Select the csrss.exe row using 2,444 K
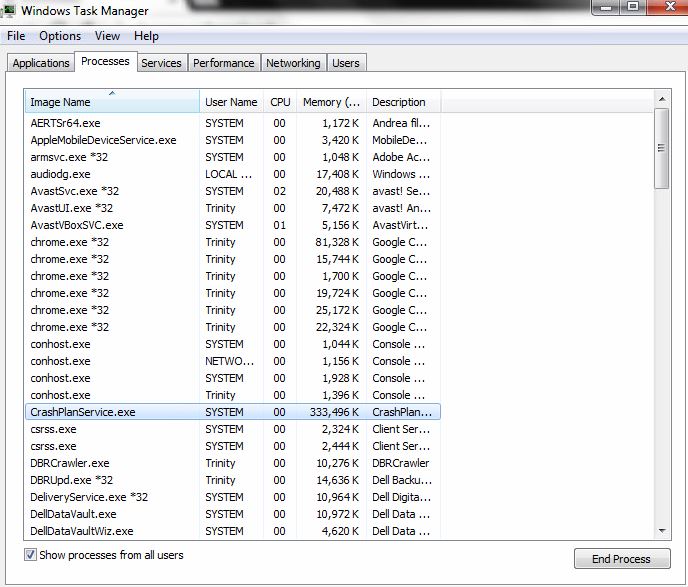688x587 pixels. pyautogui.click(x=233, y=446)
